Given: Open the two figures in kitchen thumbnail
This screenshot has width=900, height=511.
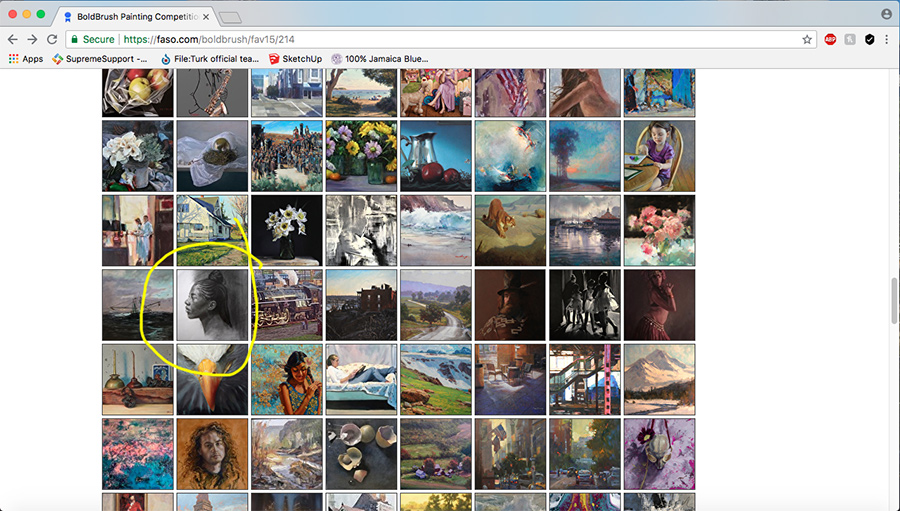Looking at the screenshot, I should pos(138,230).
